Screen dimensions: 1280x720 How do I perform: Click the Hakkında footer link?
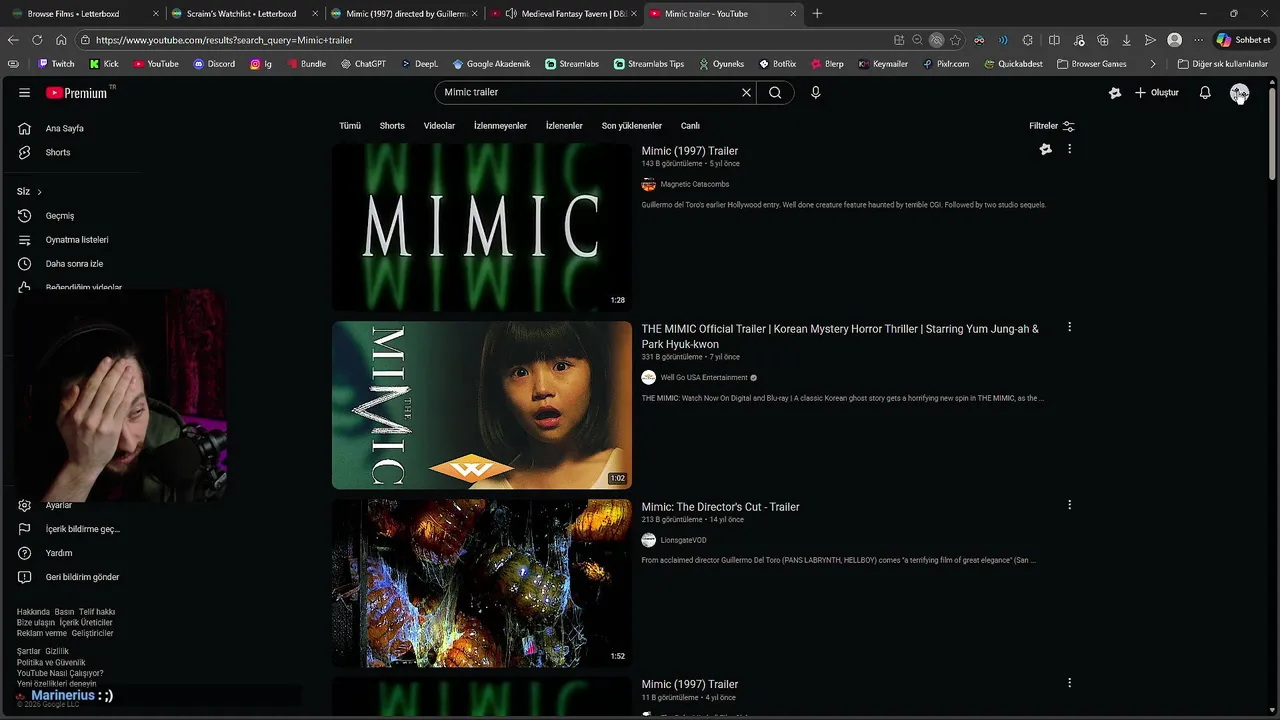coord(33,612)
